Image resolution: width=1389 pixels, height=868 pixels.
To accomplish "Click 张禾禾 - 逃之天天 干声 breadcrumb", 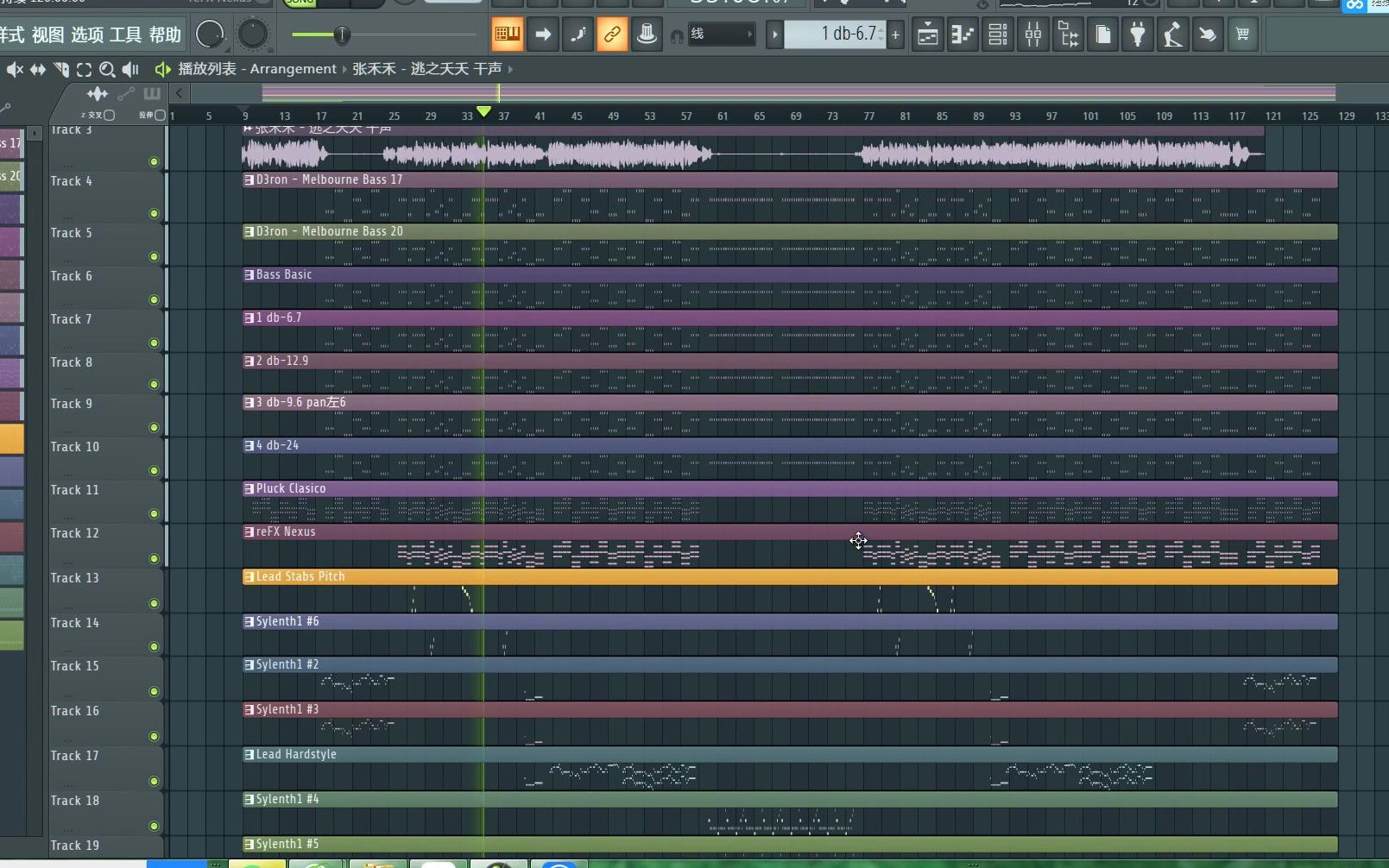I will pos(426,69).
